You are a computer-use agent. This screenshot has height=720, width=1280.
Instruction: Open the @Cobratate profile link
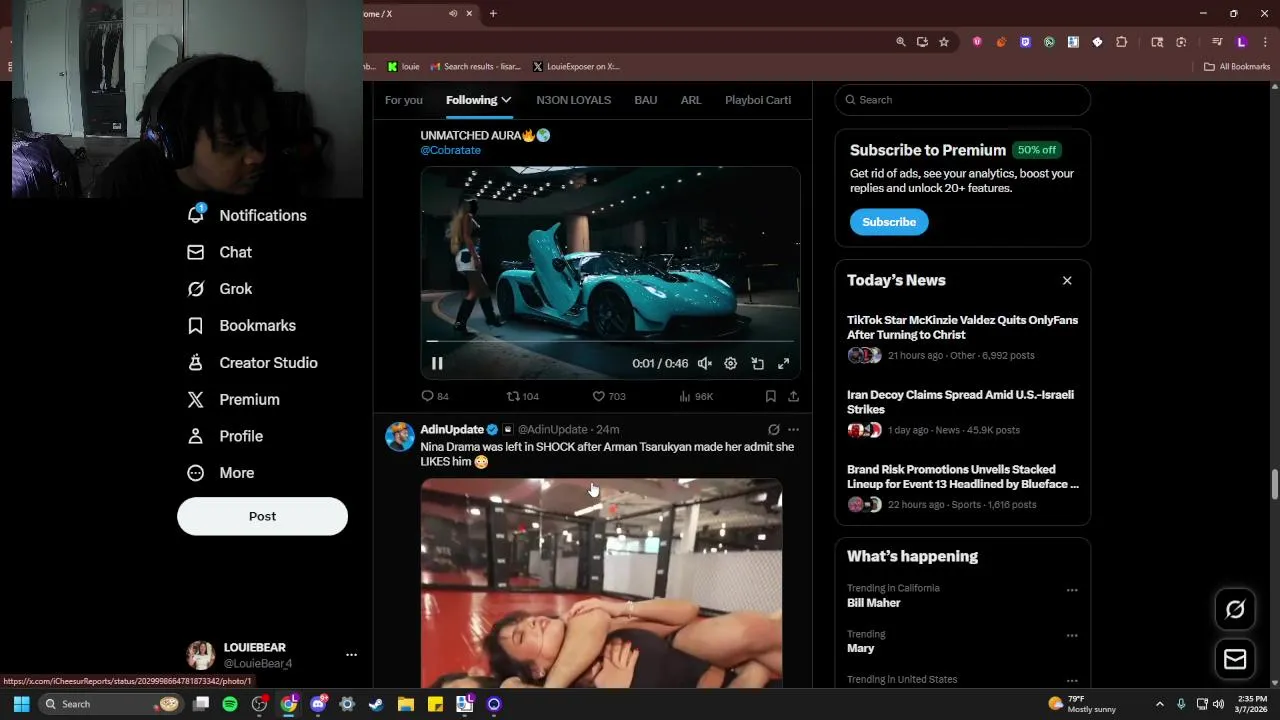tap(450, 150)
